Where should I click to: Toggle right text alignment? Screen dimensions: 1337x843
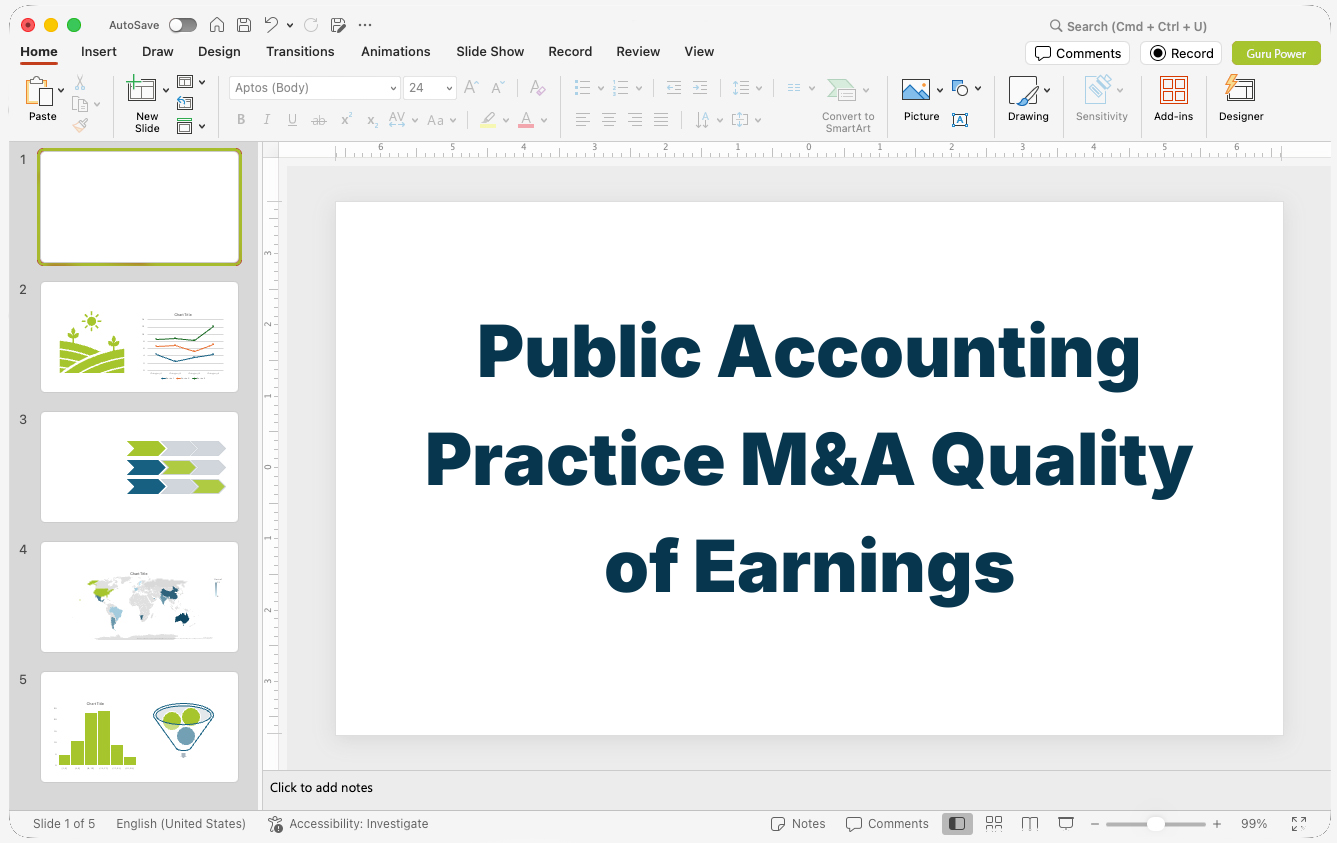tap(635, 120)
